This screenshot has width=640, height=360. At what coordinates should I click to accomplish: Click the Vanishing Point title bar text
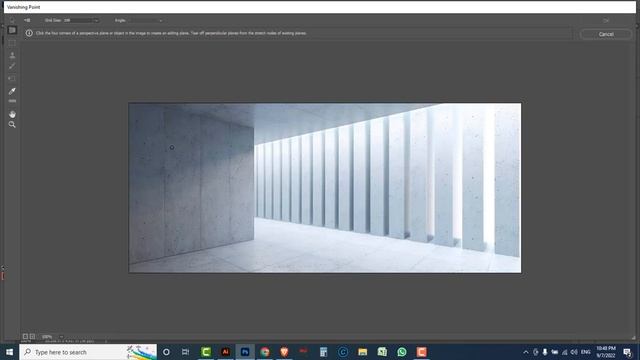23,7
